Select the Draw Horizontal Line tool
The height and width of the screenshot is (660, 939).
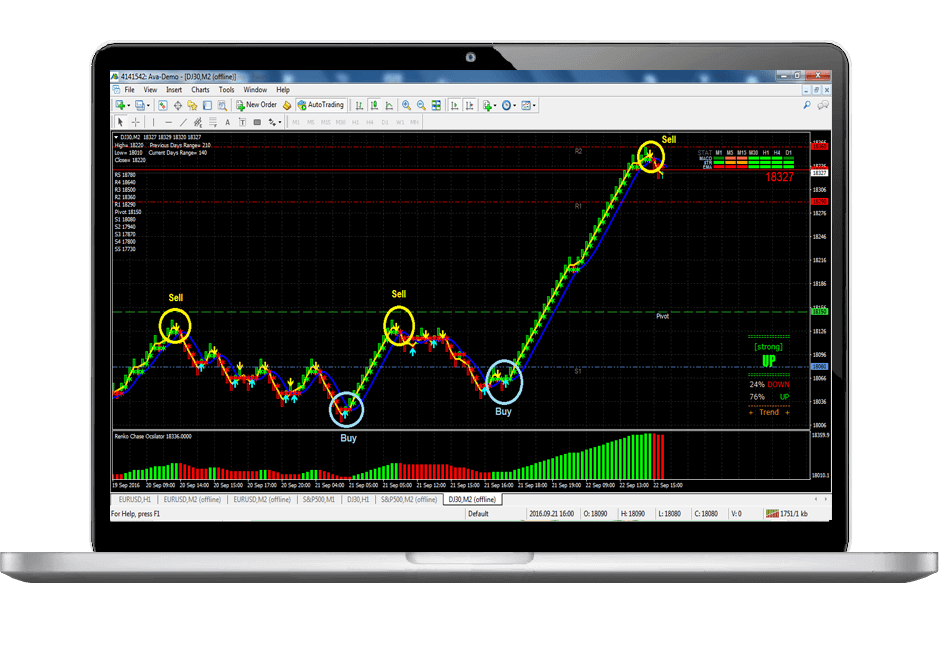coord(168,122)
